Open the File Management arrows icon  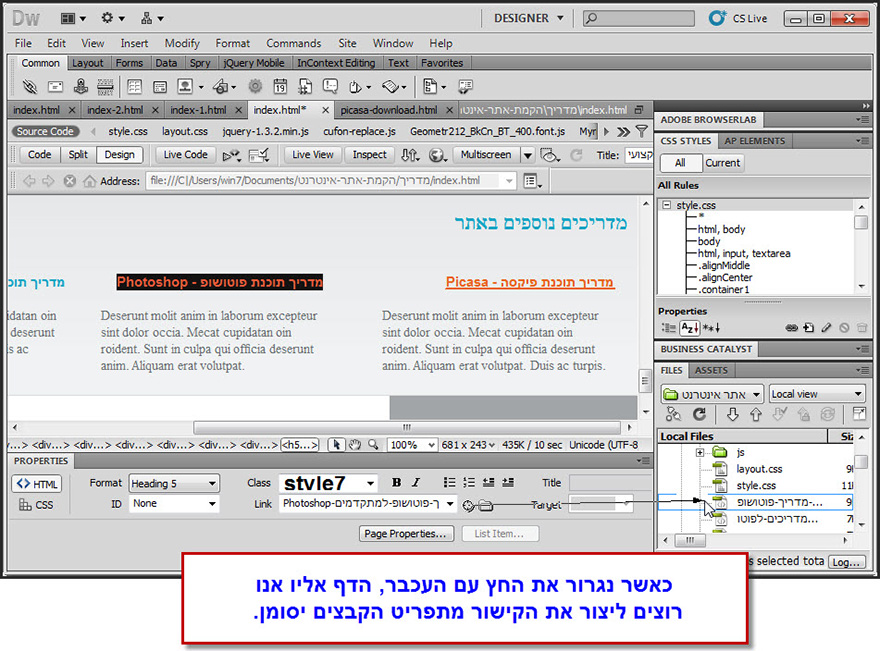[x=410, y=155]
